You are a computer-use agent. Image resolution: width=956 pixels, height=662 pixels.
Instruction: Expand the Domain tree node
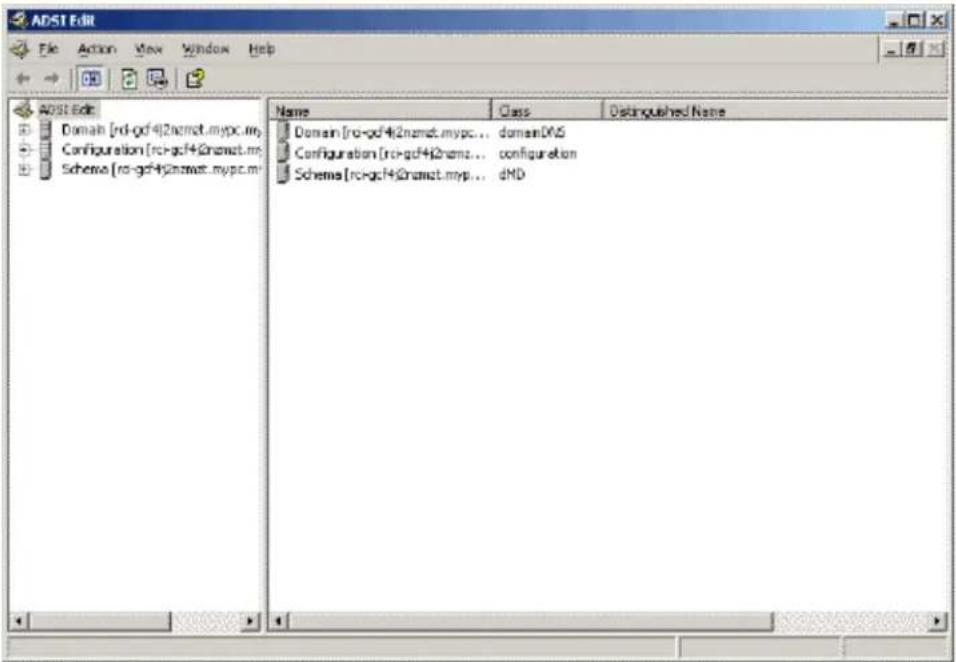(24, 130)
